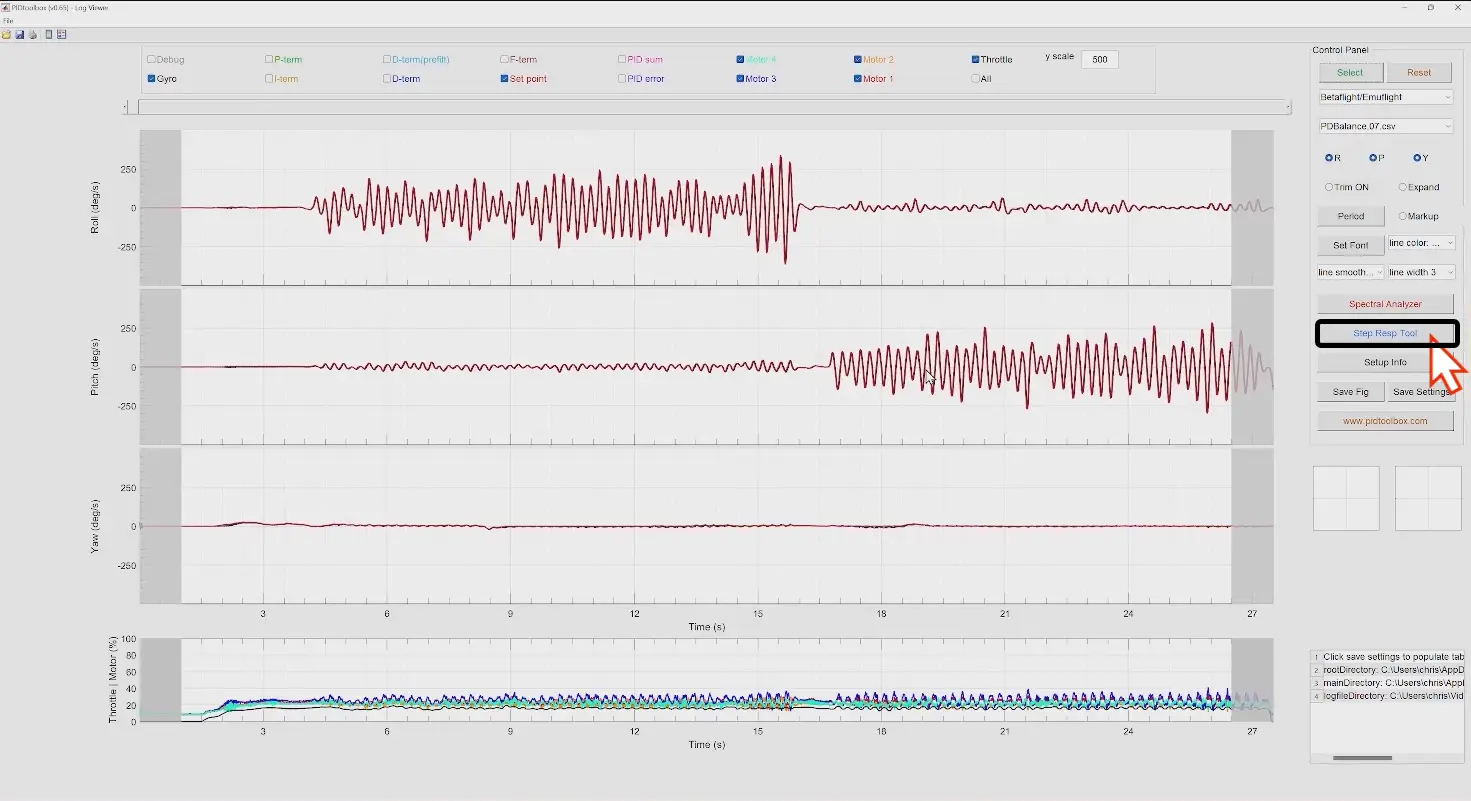This screenshot has width=1471, height=801.
Task: Enable the Debug checkbox
Action: 151,60
